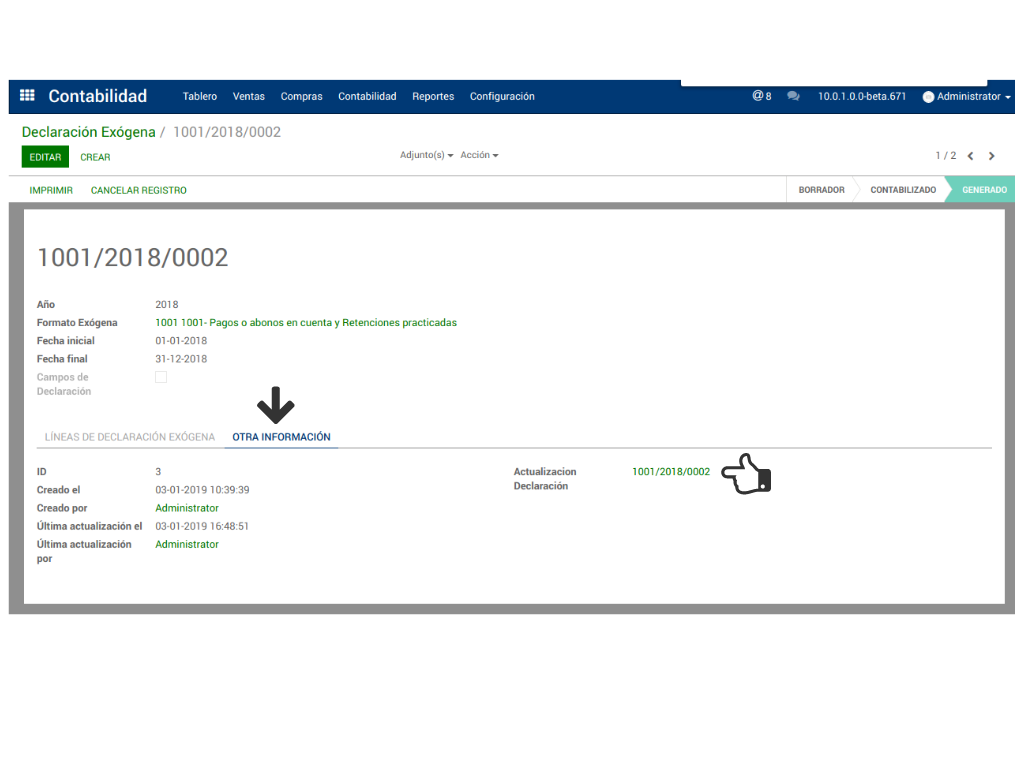The width and height of the screenshot is (1023, 767).
Task: Toggle the Campos de Declaración checkbox
Action: click(161, 377)
